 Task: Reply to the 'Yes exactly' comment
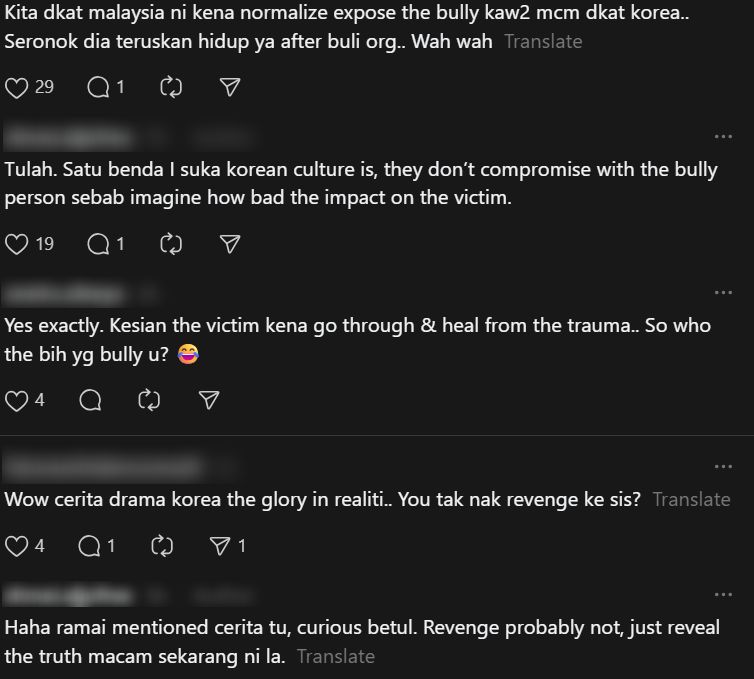[x=90, y=401]
